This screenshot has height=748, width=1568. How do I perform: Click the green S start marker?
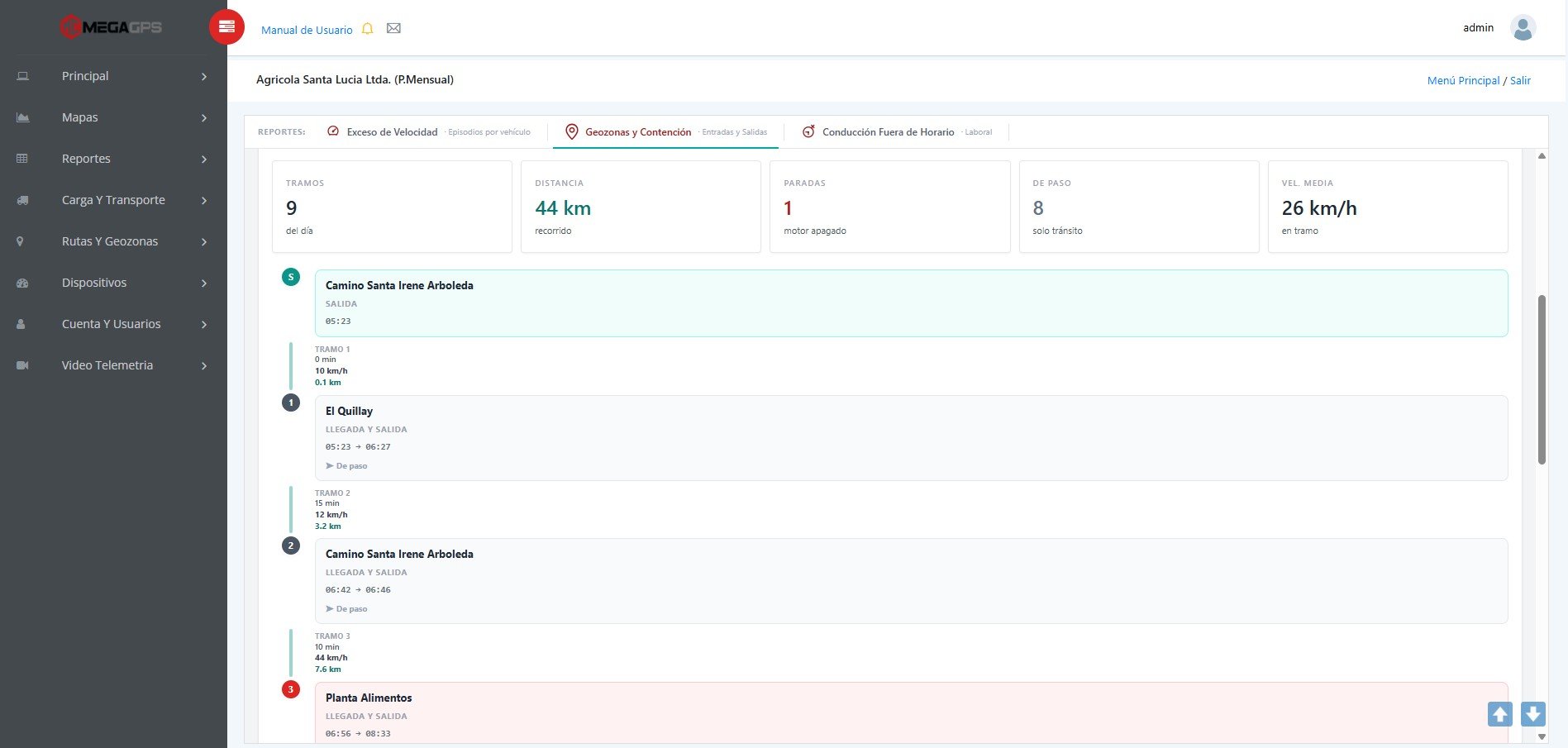(x=291, y=277)
